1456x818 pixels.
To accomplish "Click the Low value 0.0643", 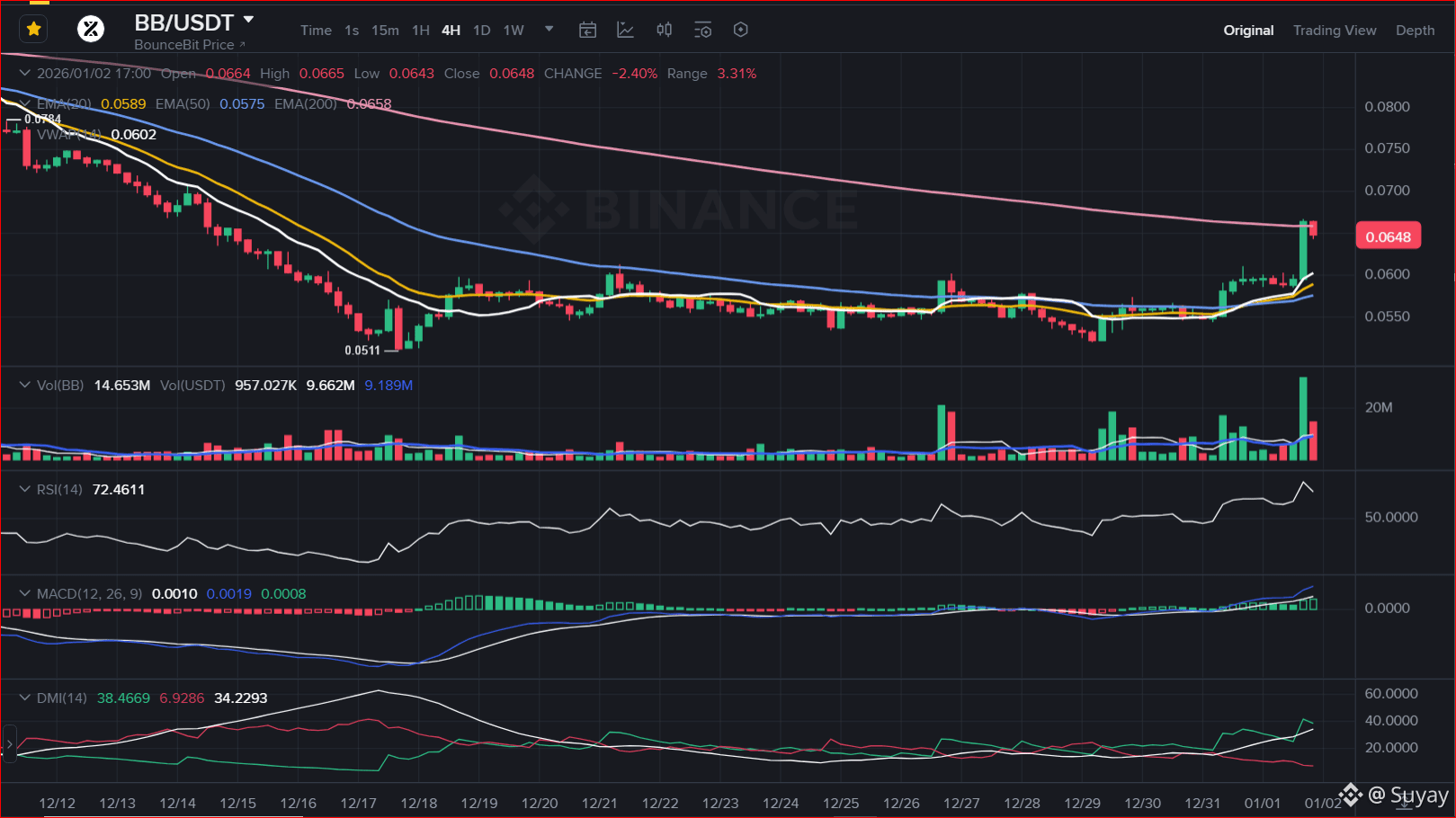I will click(412, 74).
